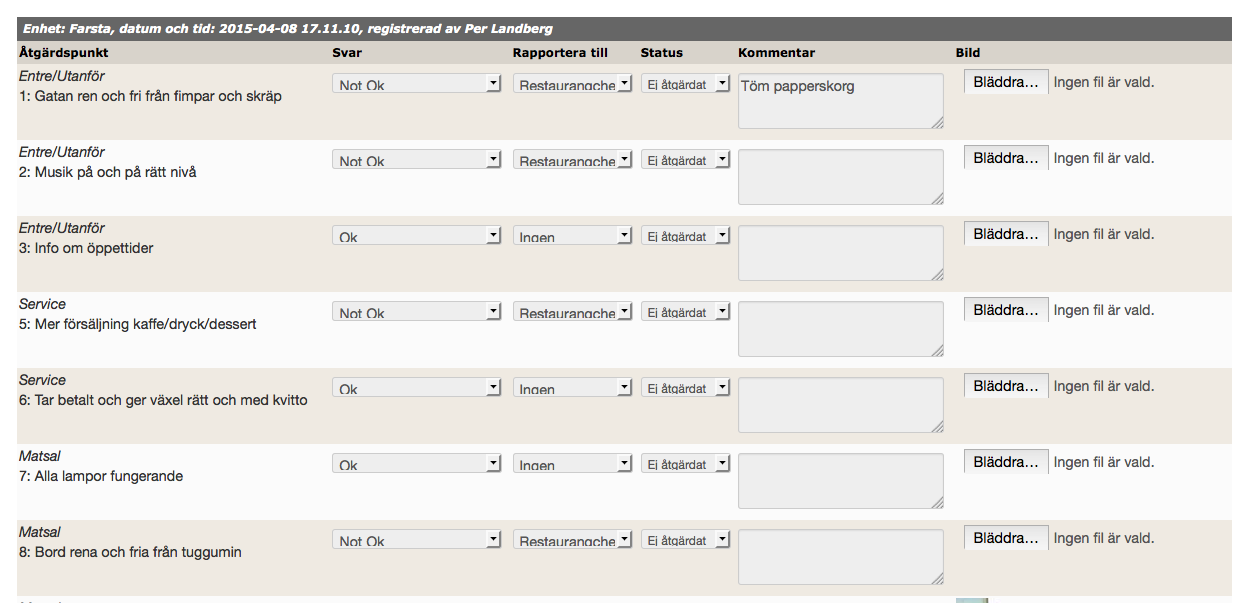Click Bläddra button for Gatan ren row
Image resolution: width=1251 pixels, height=603 pixels.
(x=1006, y=82)
